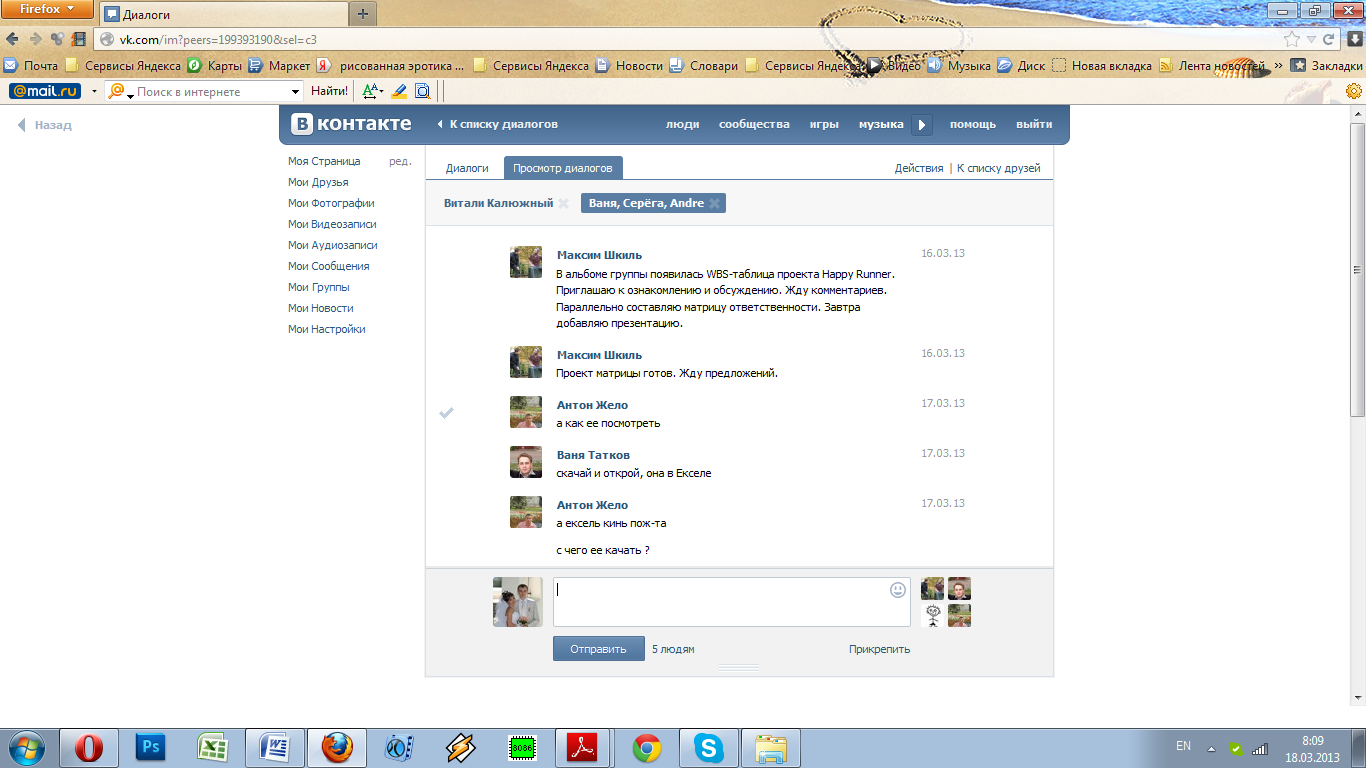Click the music play button in VK header
Viewport: 1366px width, 768px height.
point(922,125)
